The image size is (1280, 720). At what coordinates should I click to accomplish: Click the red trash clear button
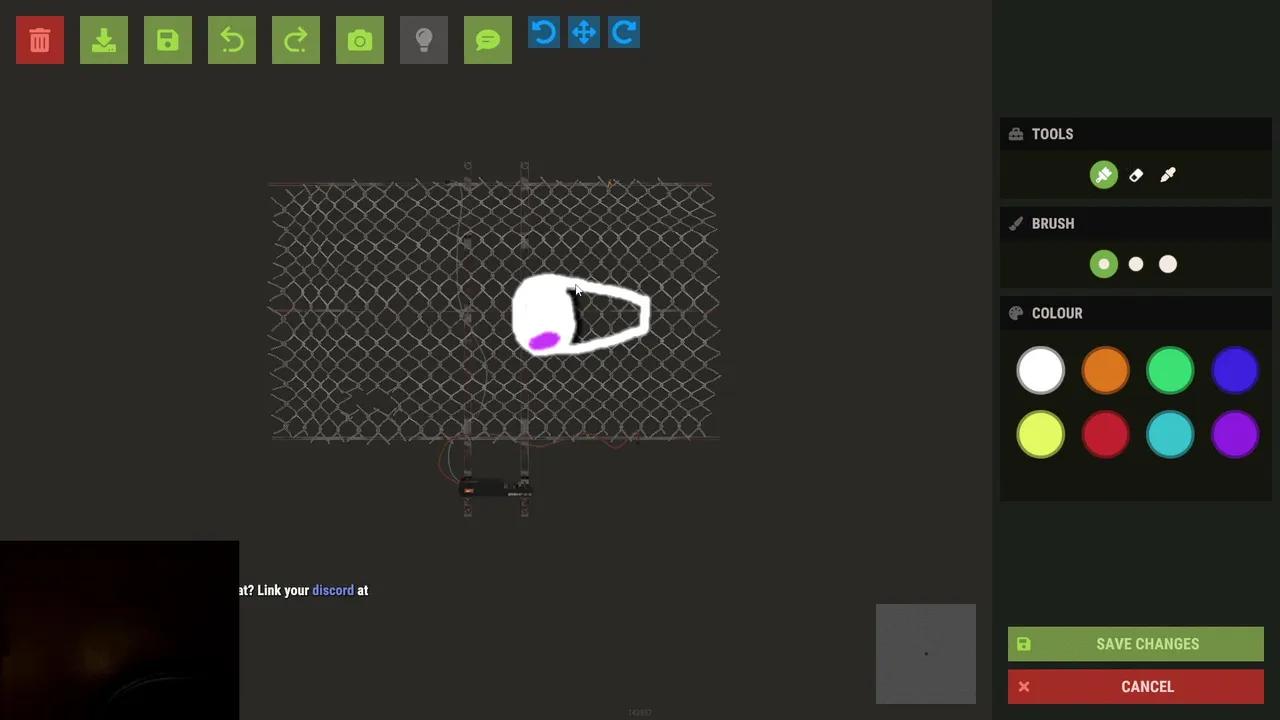point(40,40)
